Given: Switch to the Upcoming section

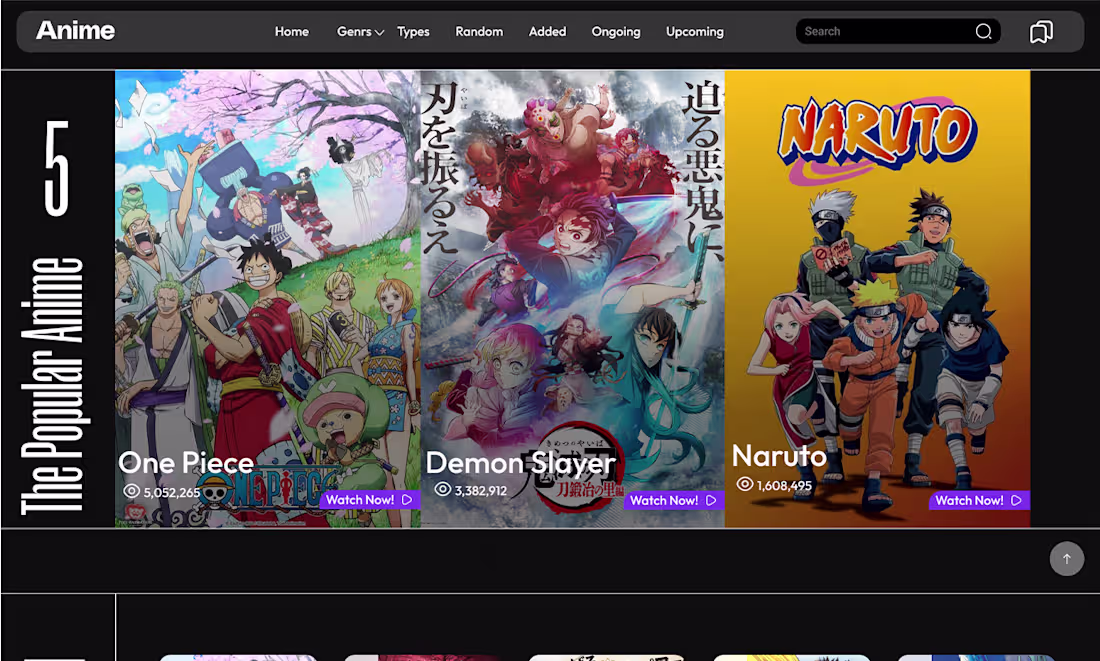Looking at the screenshot, I should point(694,31).
